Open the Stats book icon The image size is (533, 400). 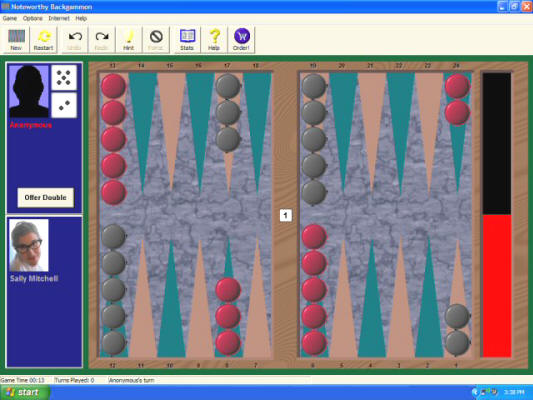pyautogui.click(x=187, y=40)
